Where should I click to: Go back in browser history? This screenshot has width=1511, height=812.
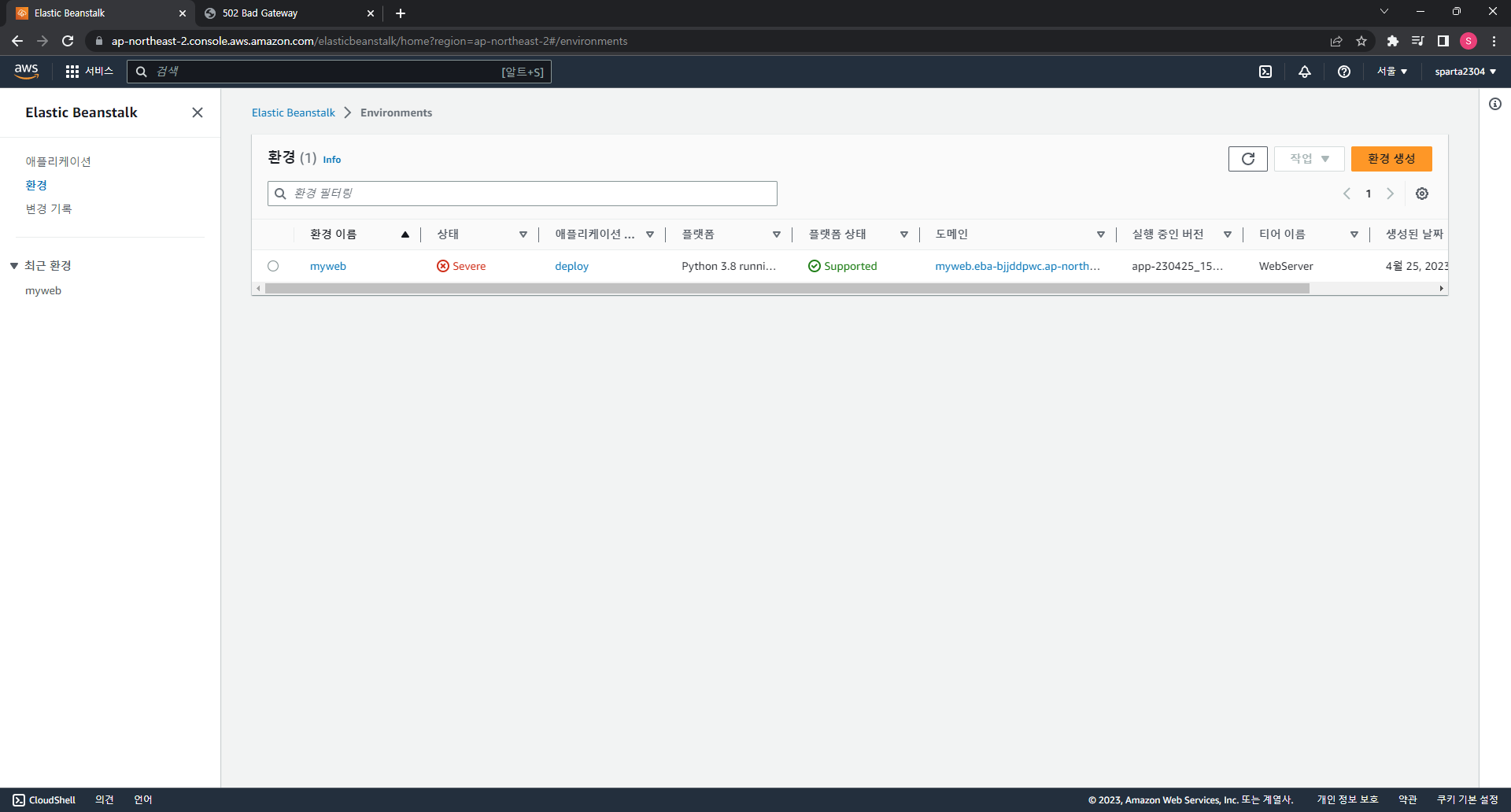pyautogui.click(x=17, y=41)
